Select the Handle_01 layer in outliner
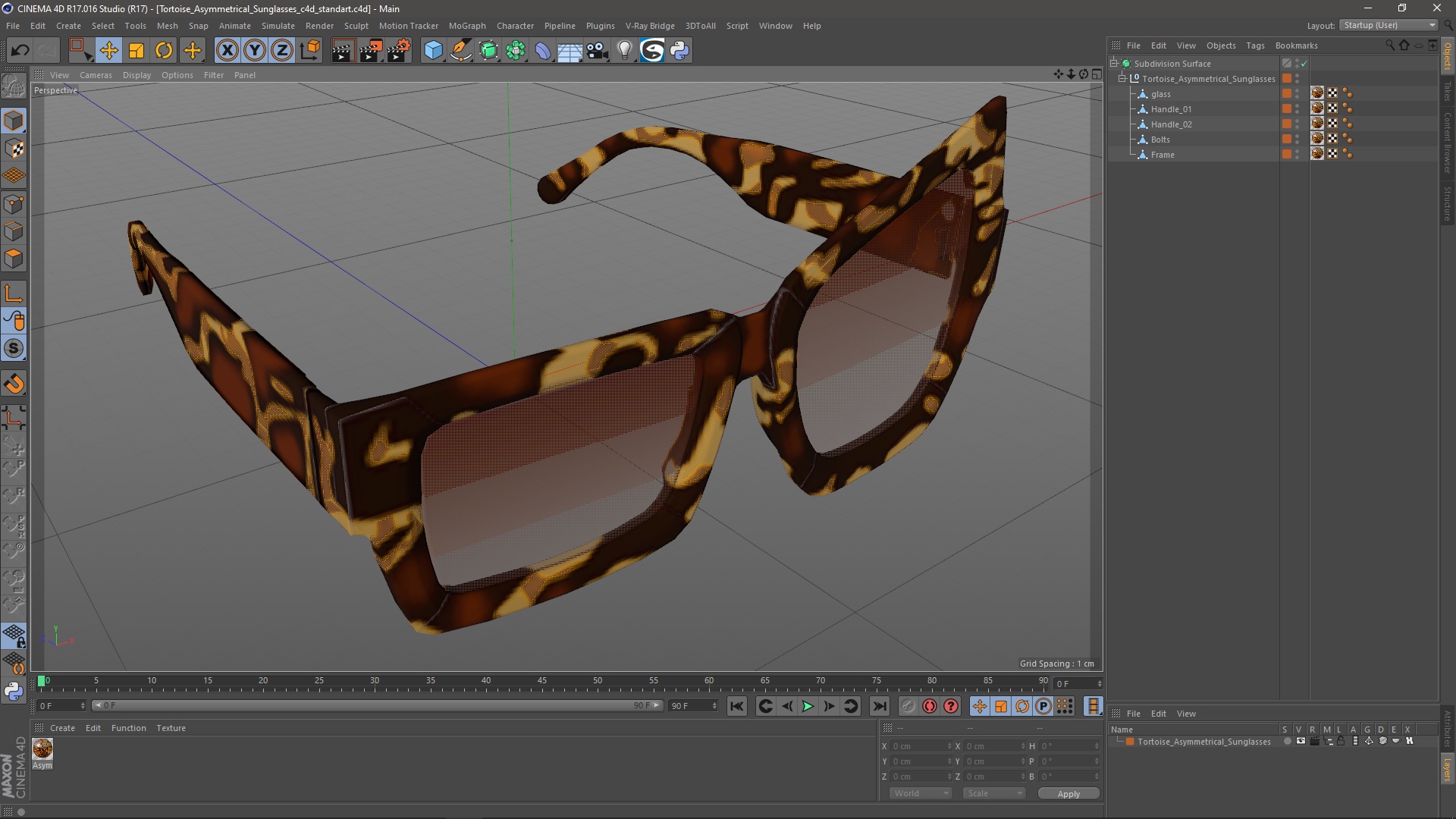Viewport: 1456px width, 819px height. [1170, 109]
